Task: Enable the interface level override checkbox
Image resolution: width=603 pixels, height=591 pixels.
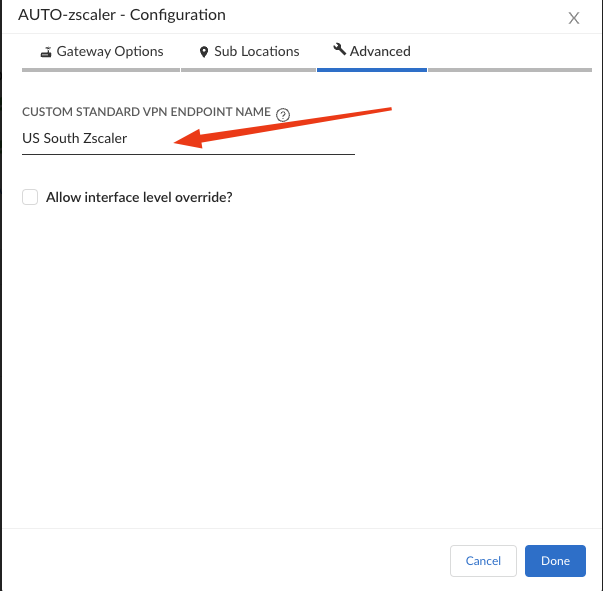Action: (x=30, y=198)
